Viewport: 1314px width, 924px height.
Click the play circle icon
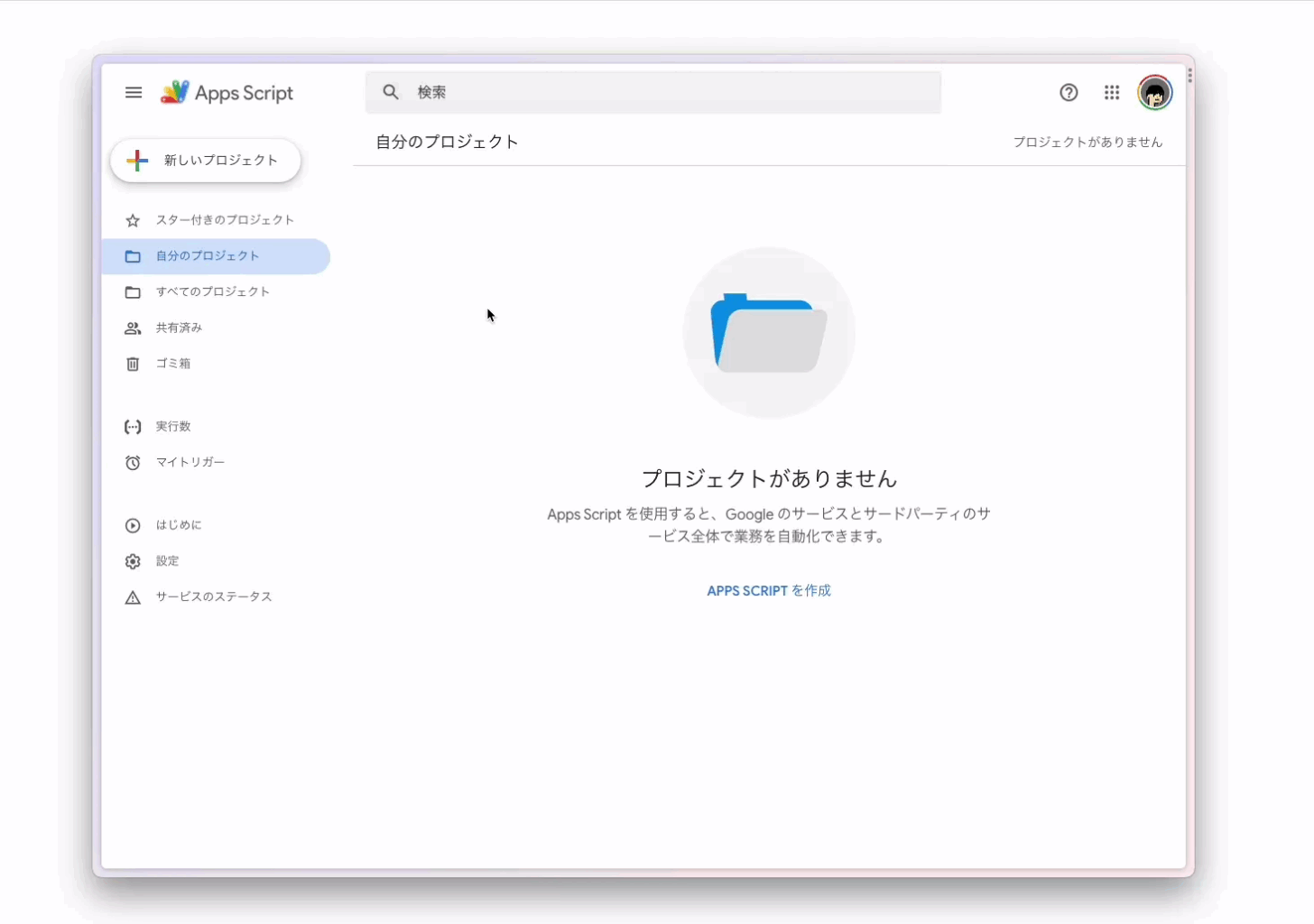coord(133,525)
